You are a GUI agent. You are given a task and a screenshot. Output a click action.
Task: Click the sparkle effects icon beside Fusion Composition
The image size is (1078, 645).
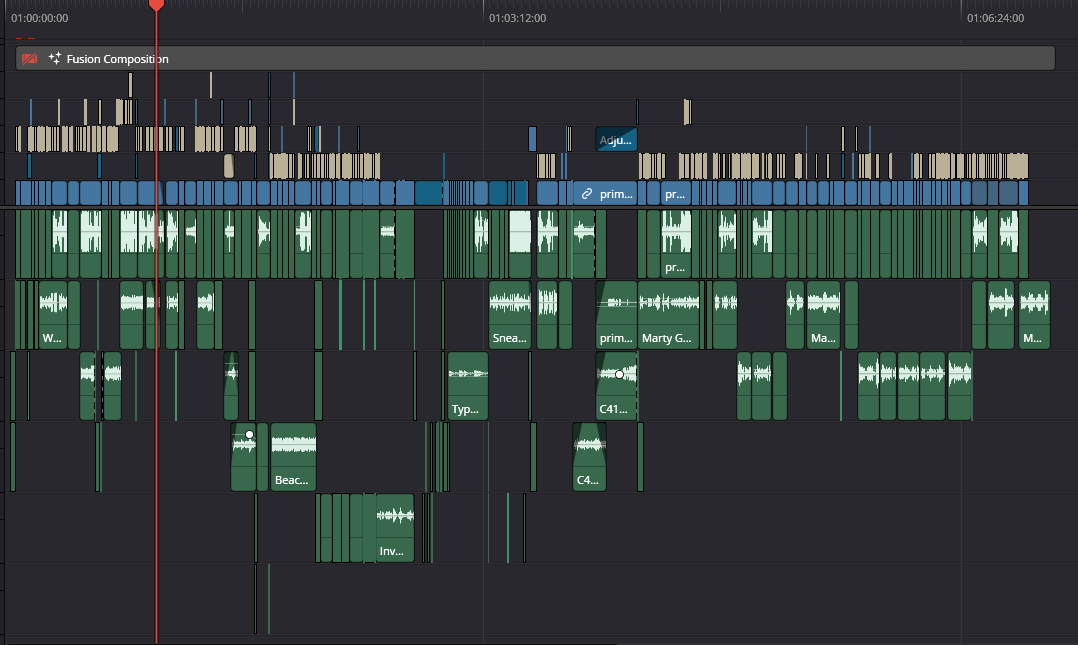coord(54,58)
